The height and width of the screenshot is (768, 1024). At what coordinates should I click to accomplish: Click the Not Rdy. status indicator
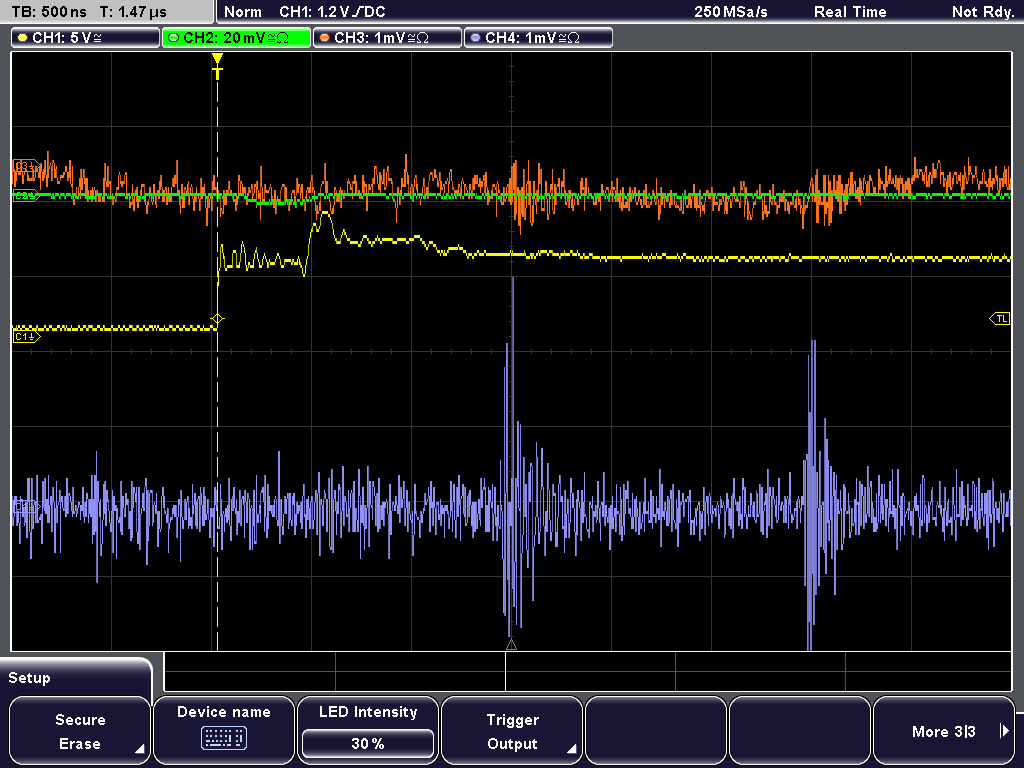click(x=983, y=12)
